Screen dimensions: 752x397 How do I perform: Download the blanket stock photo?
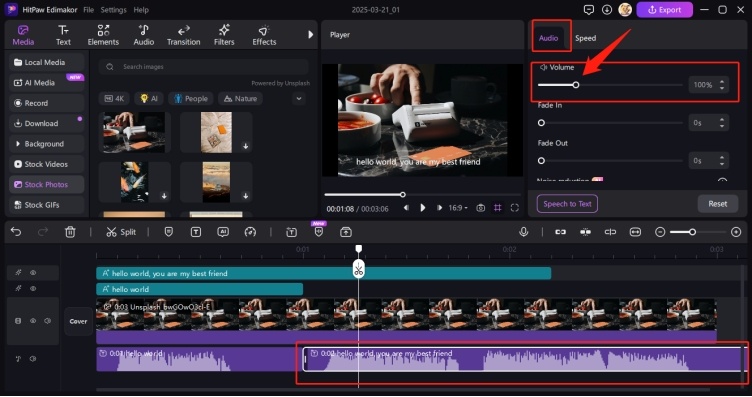coord(246,146)
